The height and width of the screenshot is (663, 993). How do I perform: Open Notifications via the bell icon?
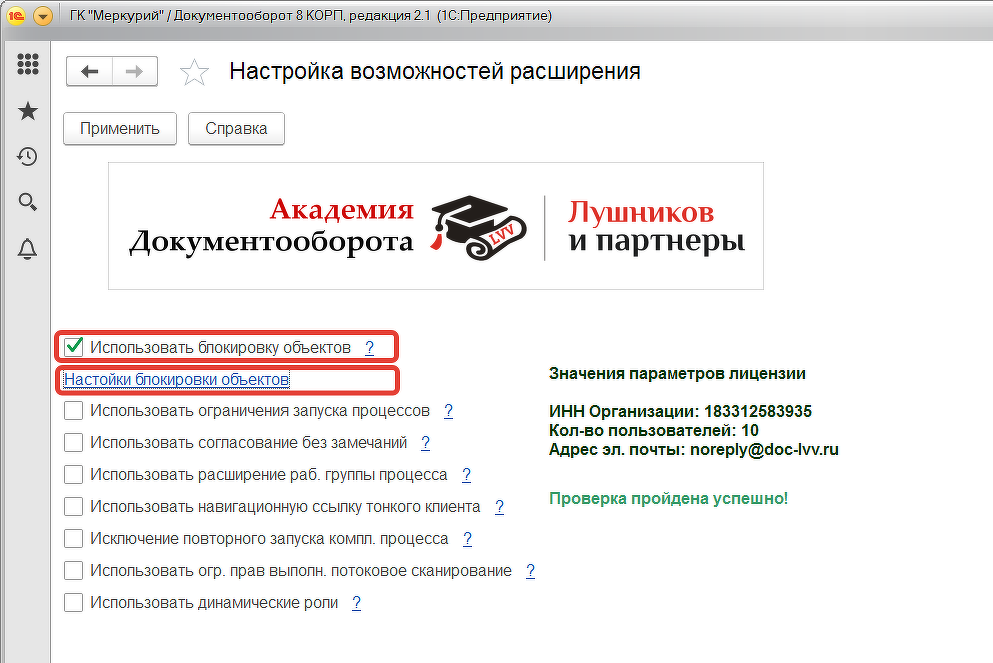point(27,249)
